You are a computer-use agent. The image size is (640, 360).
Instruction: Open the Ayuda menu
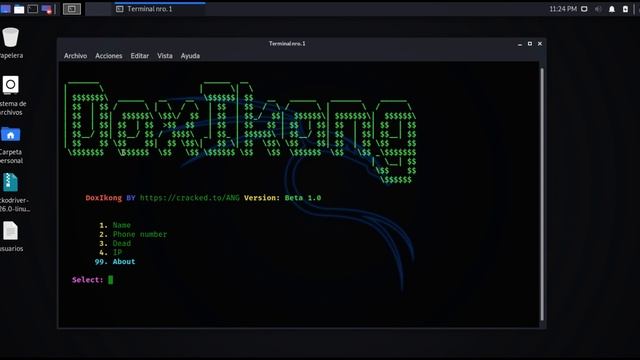[x=190, y=56]
